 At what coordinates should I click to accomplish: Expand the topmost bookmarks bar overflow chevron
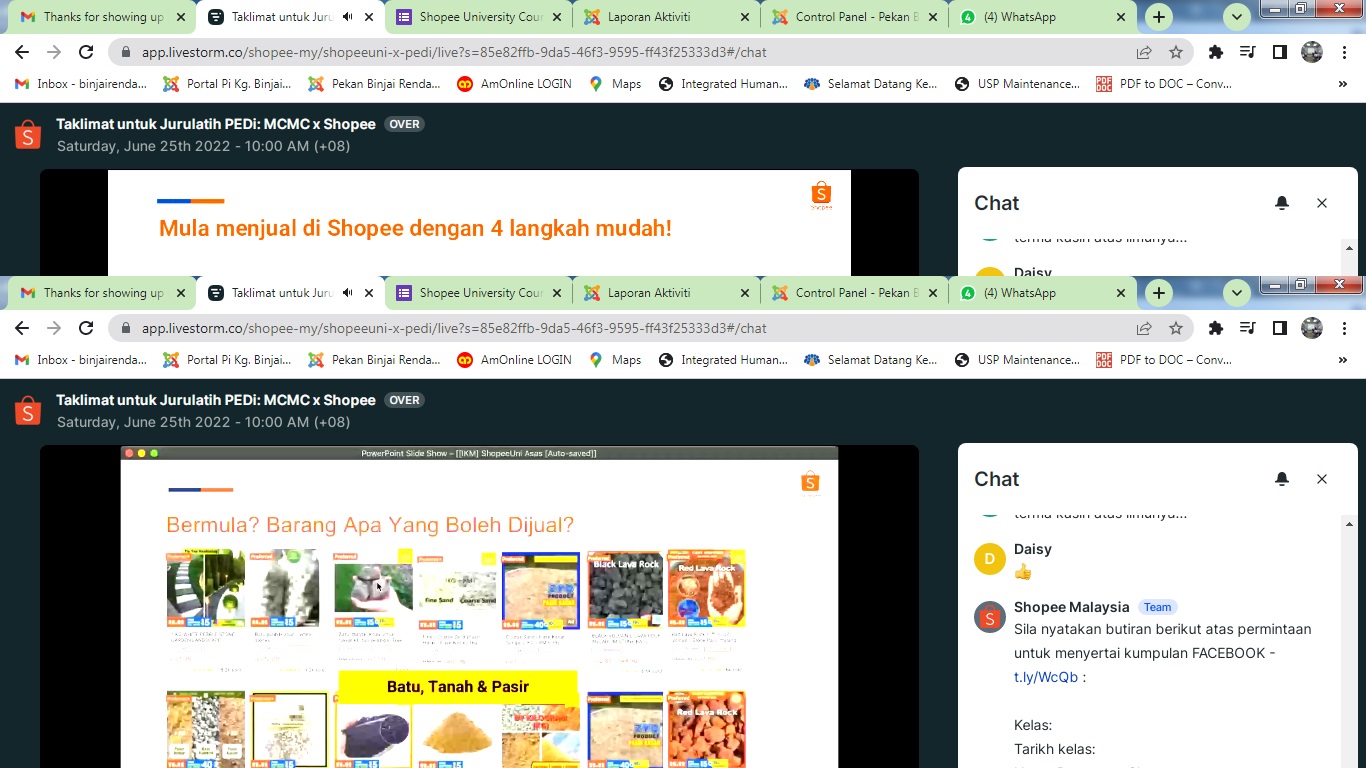click(1342, 84)
